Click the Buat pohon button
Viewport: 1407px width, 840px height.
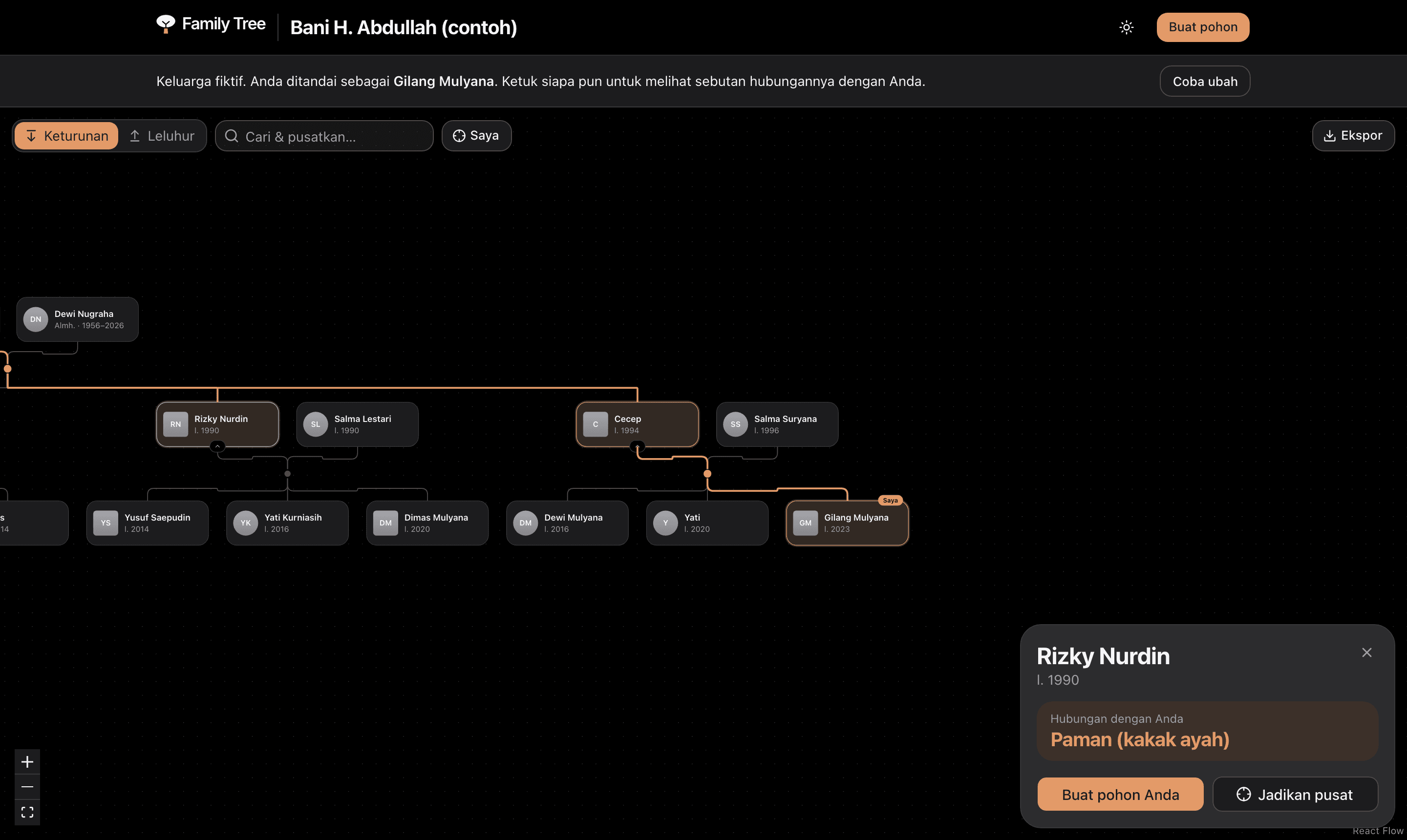1203,27
